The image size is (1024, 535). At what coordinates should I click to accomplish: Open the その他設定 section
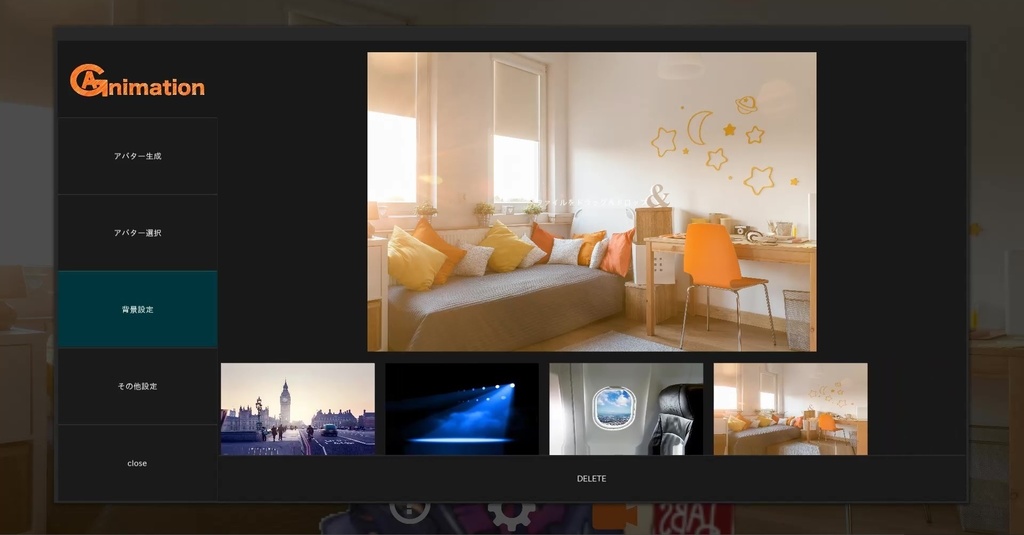tap(137, 387)
